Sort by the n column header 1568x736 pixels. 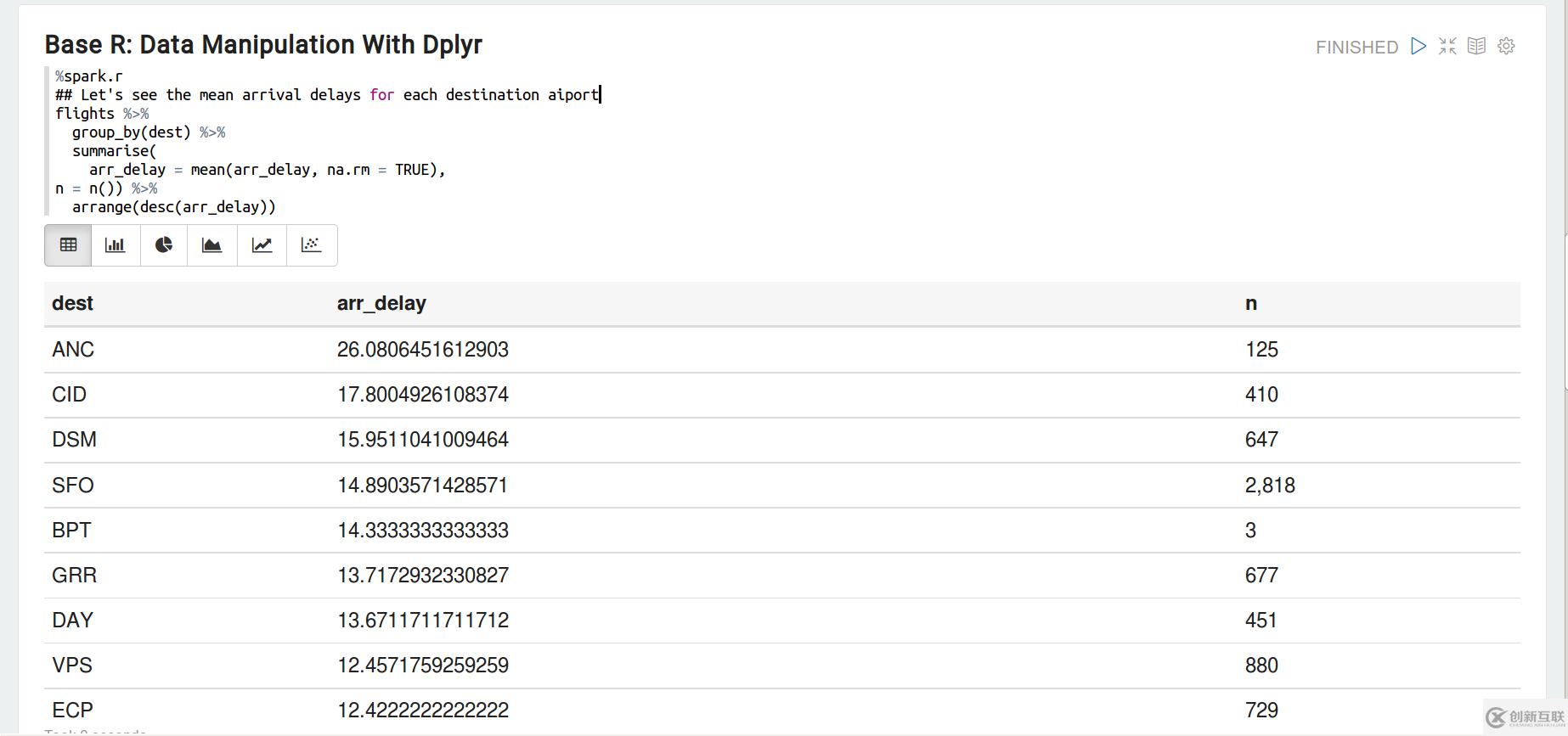pyautogui.click(x=1251, y=303)
